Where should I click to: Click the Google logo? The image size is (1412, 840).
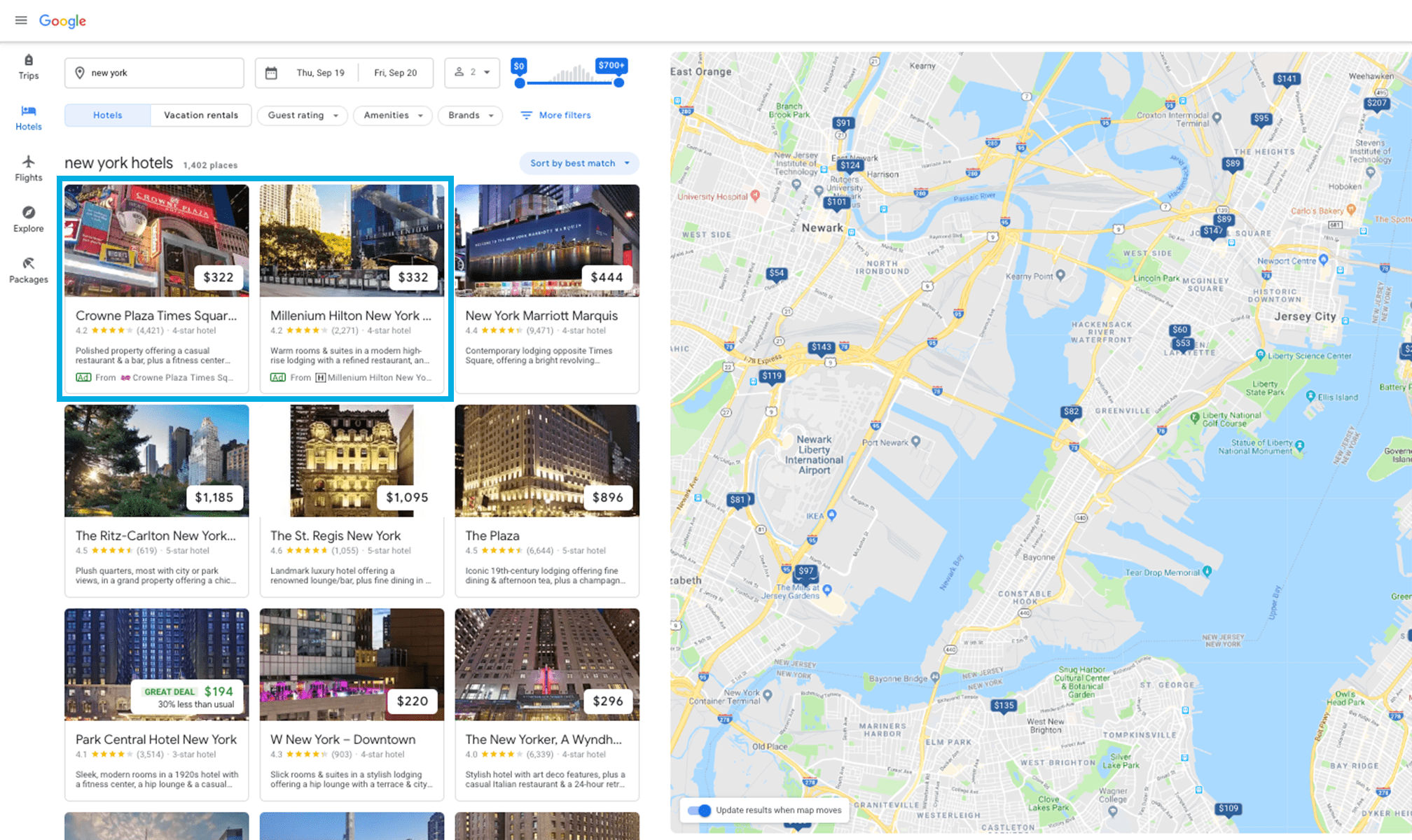[62, 21]
